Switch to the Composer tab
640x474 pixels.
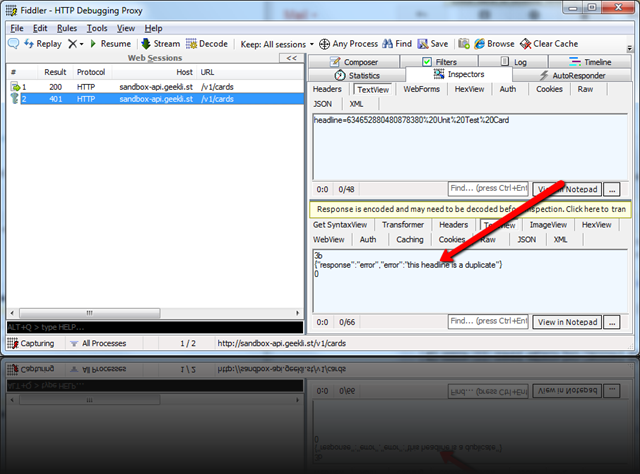[x=353, y=62]
